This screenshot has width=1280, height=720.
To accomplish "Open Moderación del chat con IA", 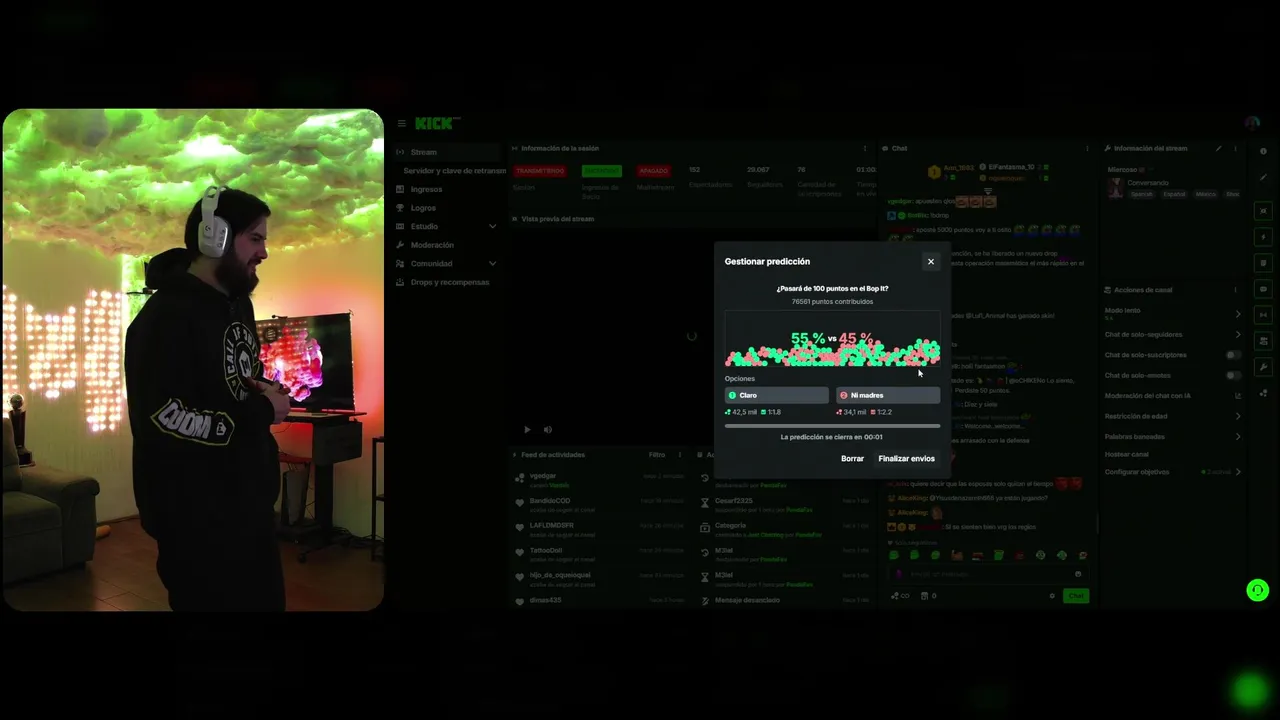I will [x=1173, y=396].
